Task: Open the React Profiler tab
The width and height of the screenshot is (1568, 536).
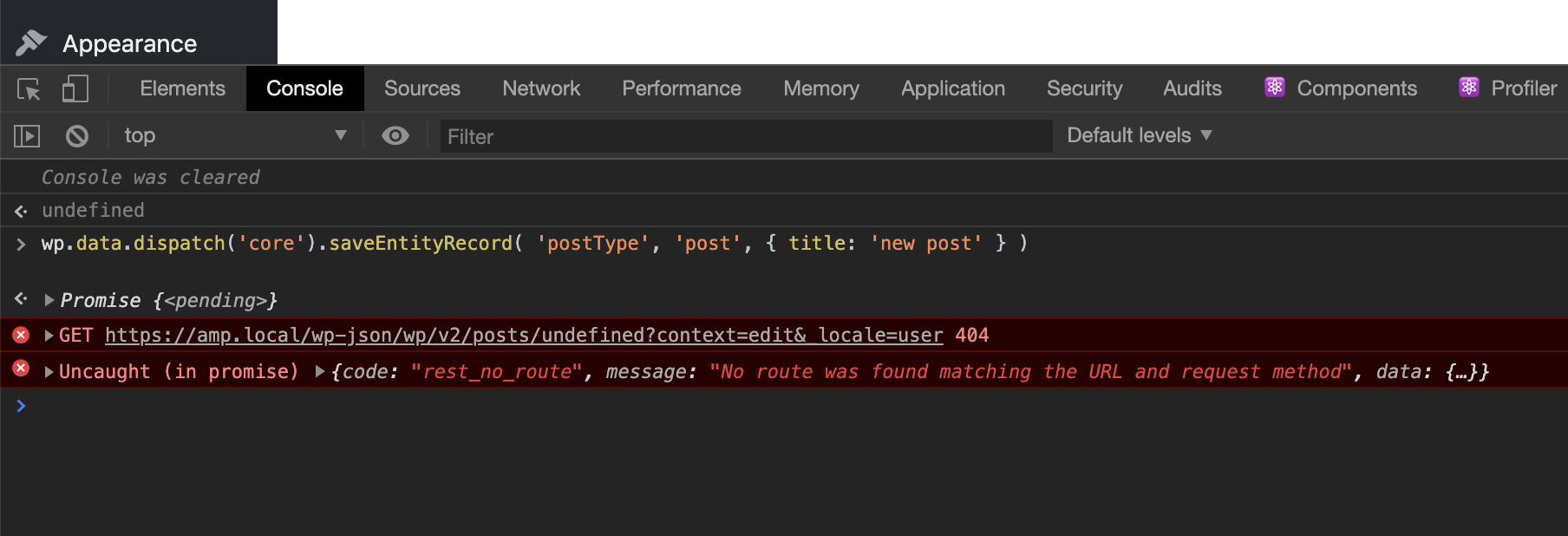Action: coord(1507,88)
